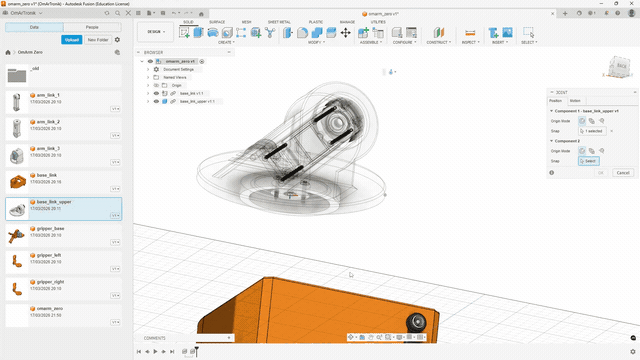Open the arm_link_1 design file
Image resolution: width=640 pixels, height=360 pixels.
click(64, 102)
